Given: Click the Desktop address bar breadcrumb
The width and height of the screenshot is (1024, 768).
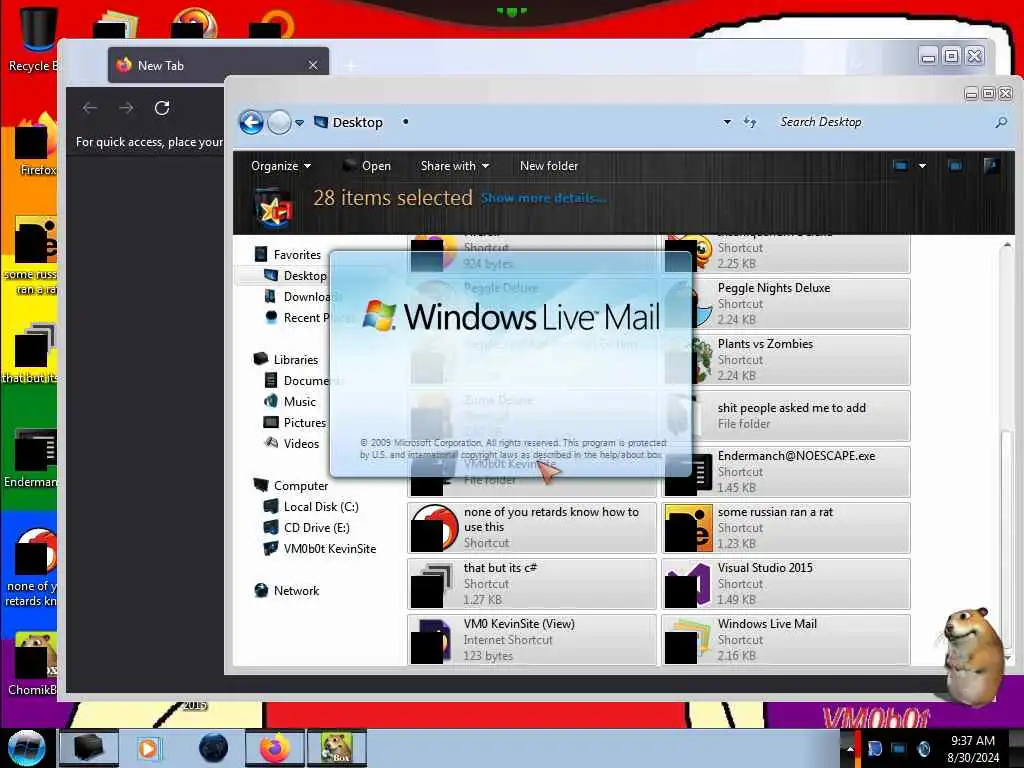Looking at the screenshot, I should pyautogui.click(x=357, y=122).
